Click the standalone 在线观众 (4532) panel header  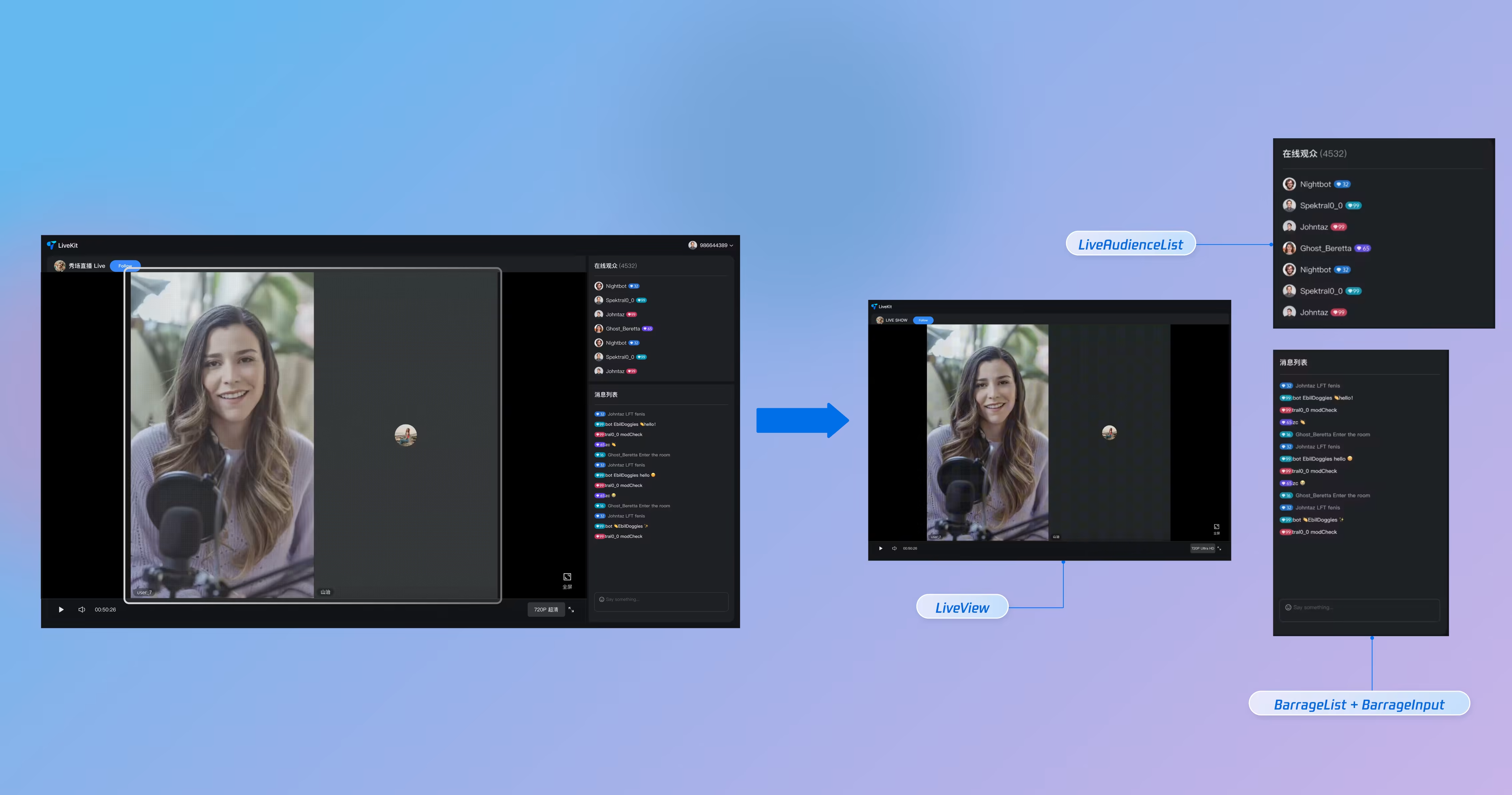point(1314,154)
